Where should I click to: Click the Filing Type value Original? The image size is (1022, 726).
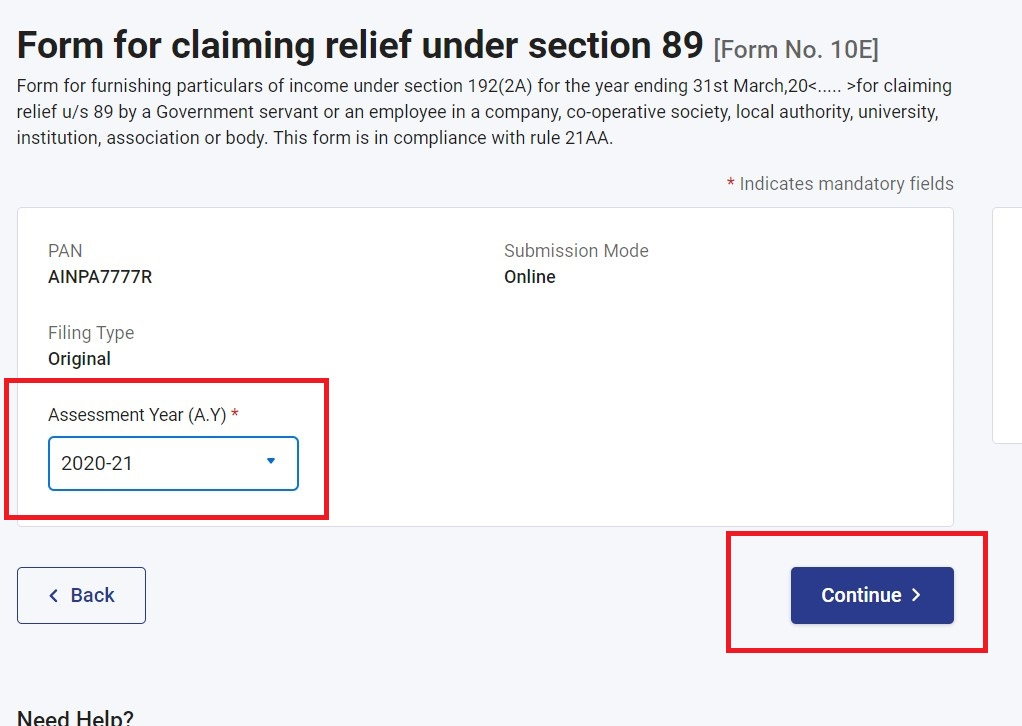tap(79, 359)
